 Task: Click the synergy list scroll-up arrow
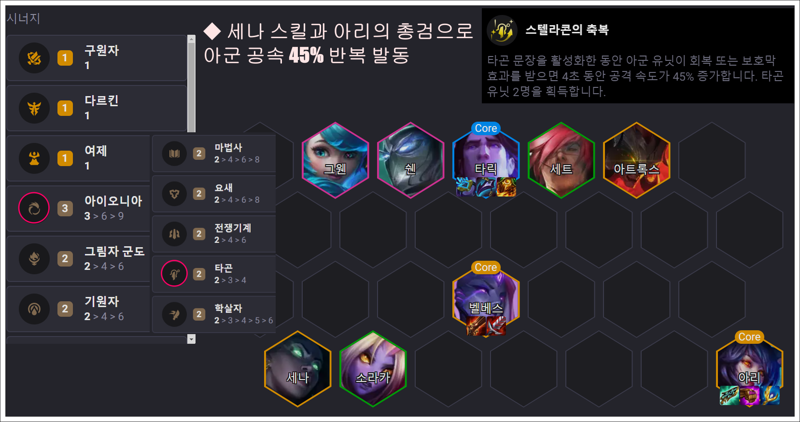[191, 39]
